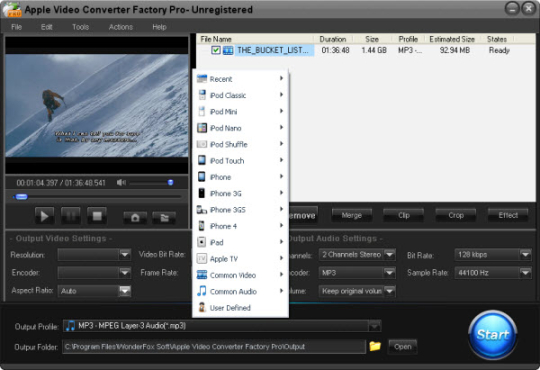Click the iPhone device icon
The width and height of the screenshot is (540, 370).
tap(202, 177)
